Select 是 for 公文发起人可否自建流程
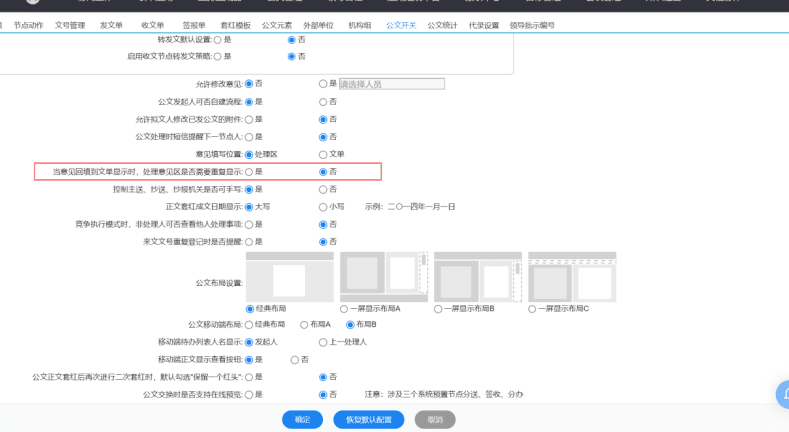This screenshot has height=432, width=789. click(x=249, y=102)
